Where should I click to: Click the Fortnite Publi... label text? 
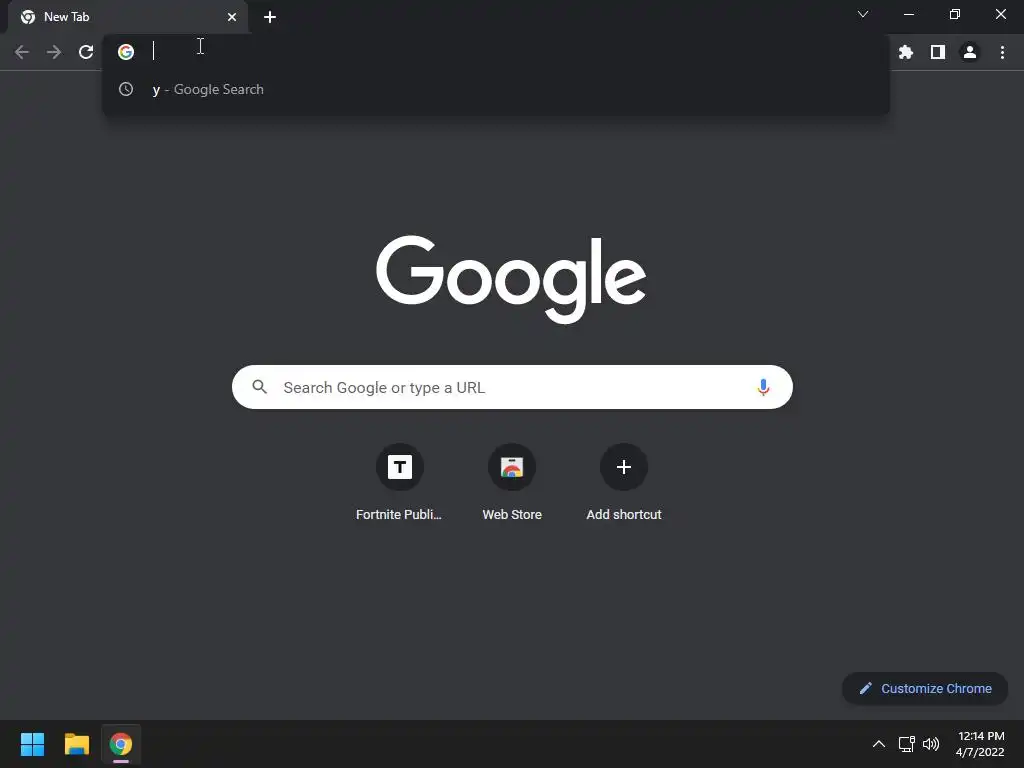pyautogui.click(x=398, y=515)
